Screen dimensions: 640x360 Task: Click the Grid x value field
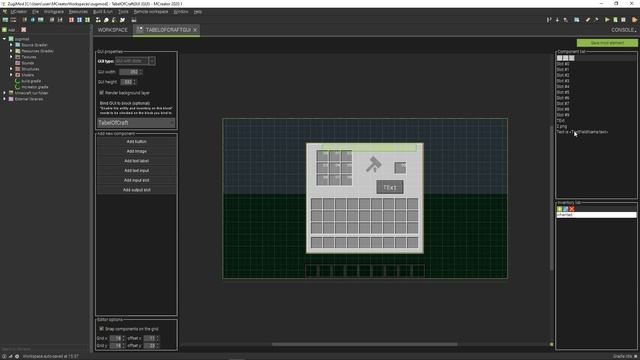(117, 338)
